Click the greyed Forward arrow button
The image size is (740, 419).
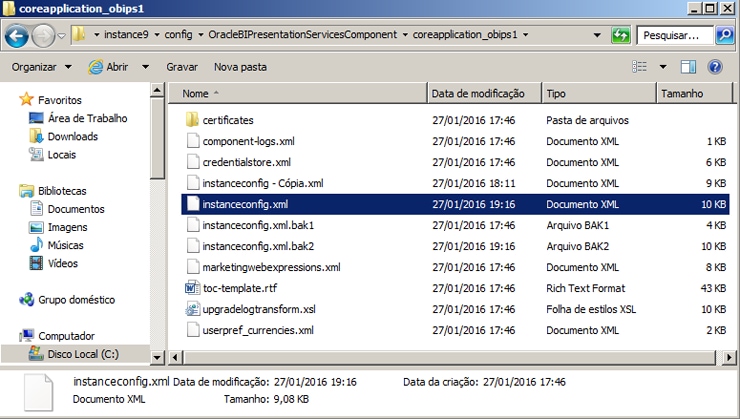[x=43, y=35]
